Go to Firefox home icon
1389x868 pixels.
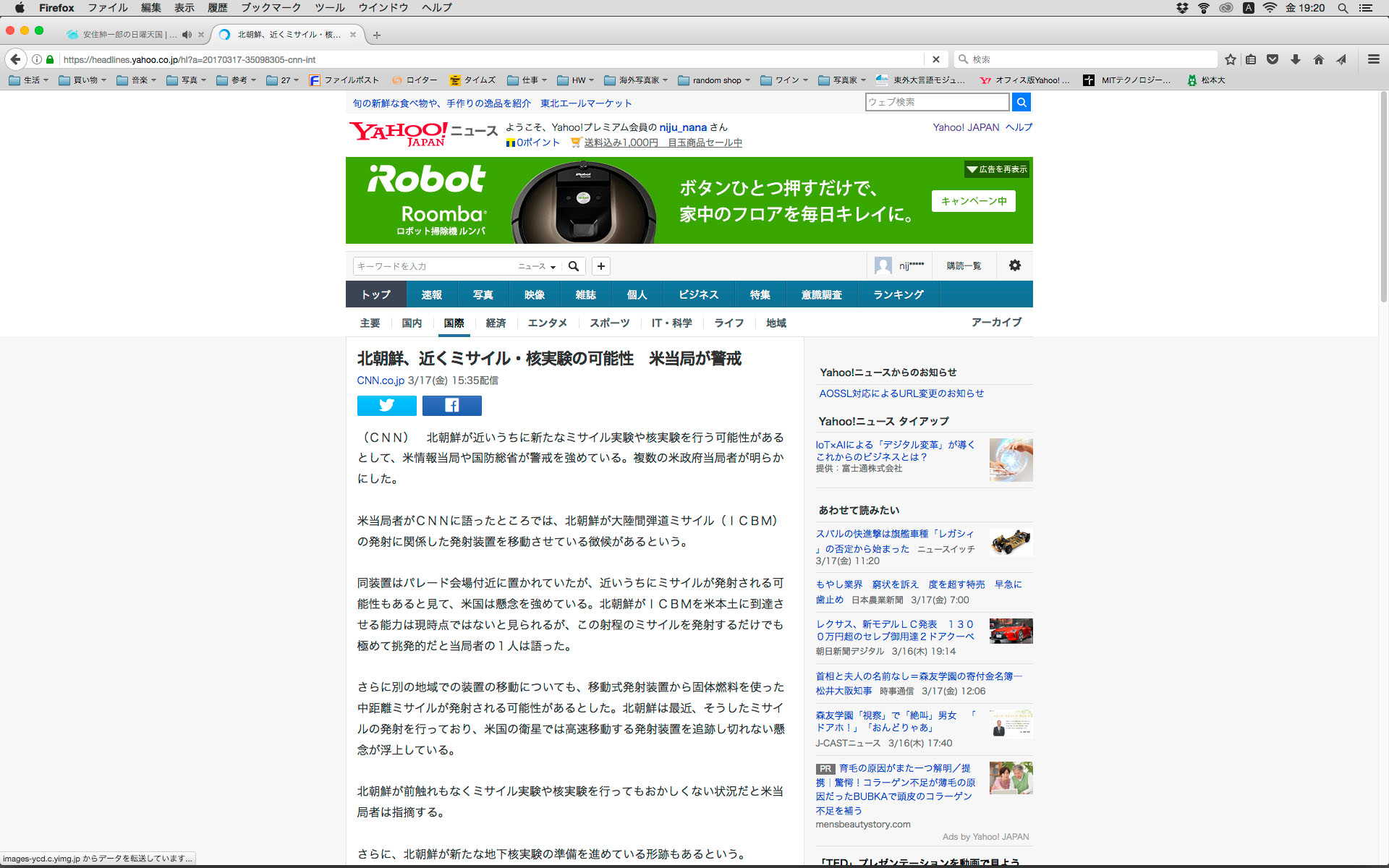[1318, 59]
